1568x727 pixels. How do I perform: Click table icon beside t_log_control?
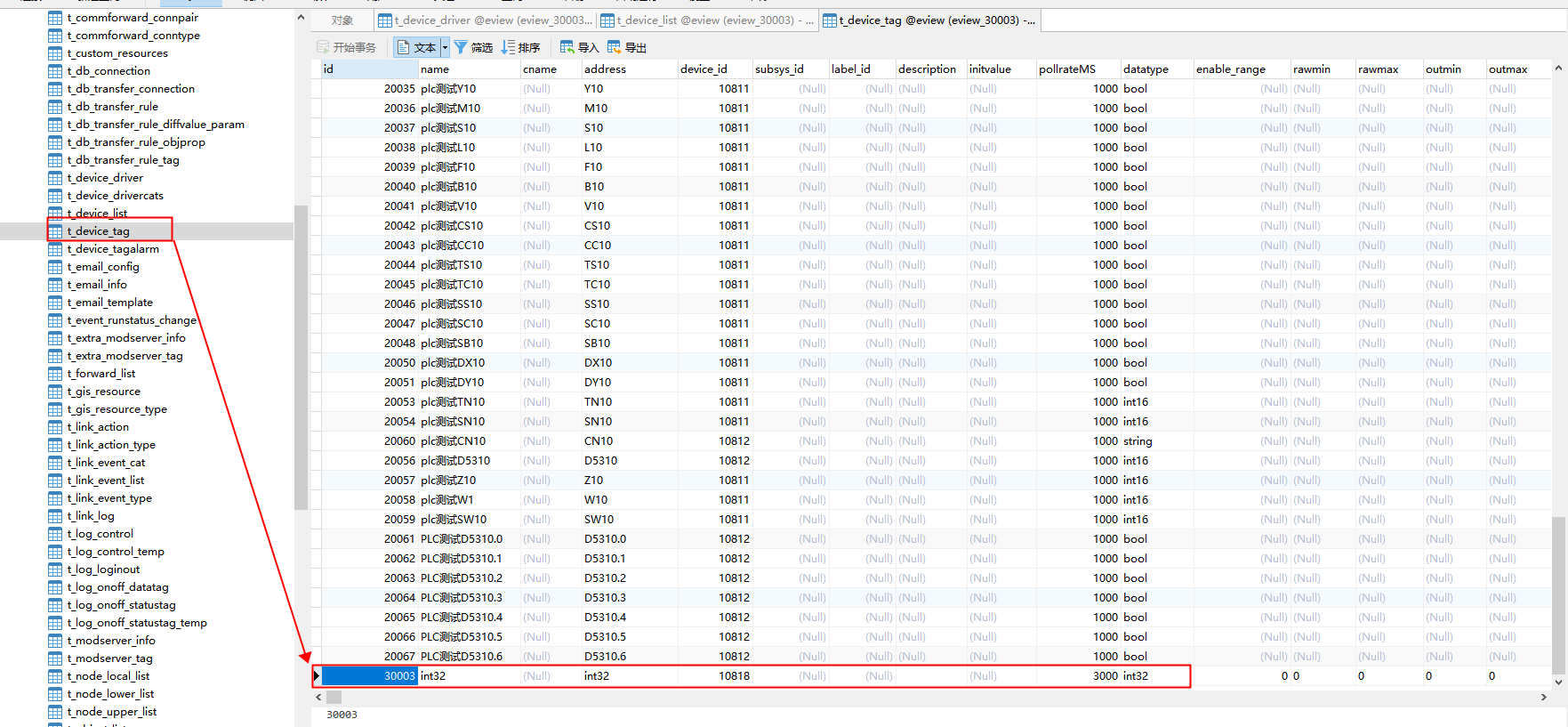55,534
